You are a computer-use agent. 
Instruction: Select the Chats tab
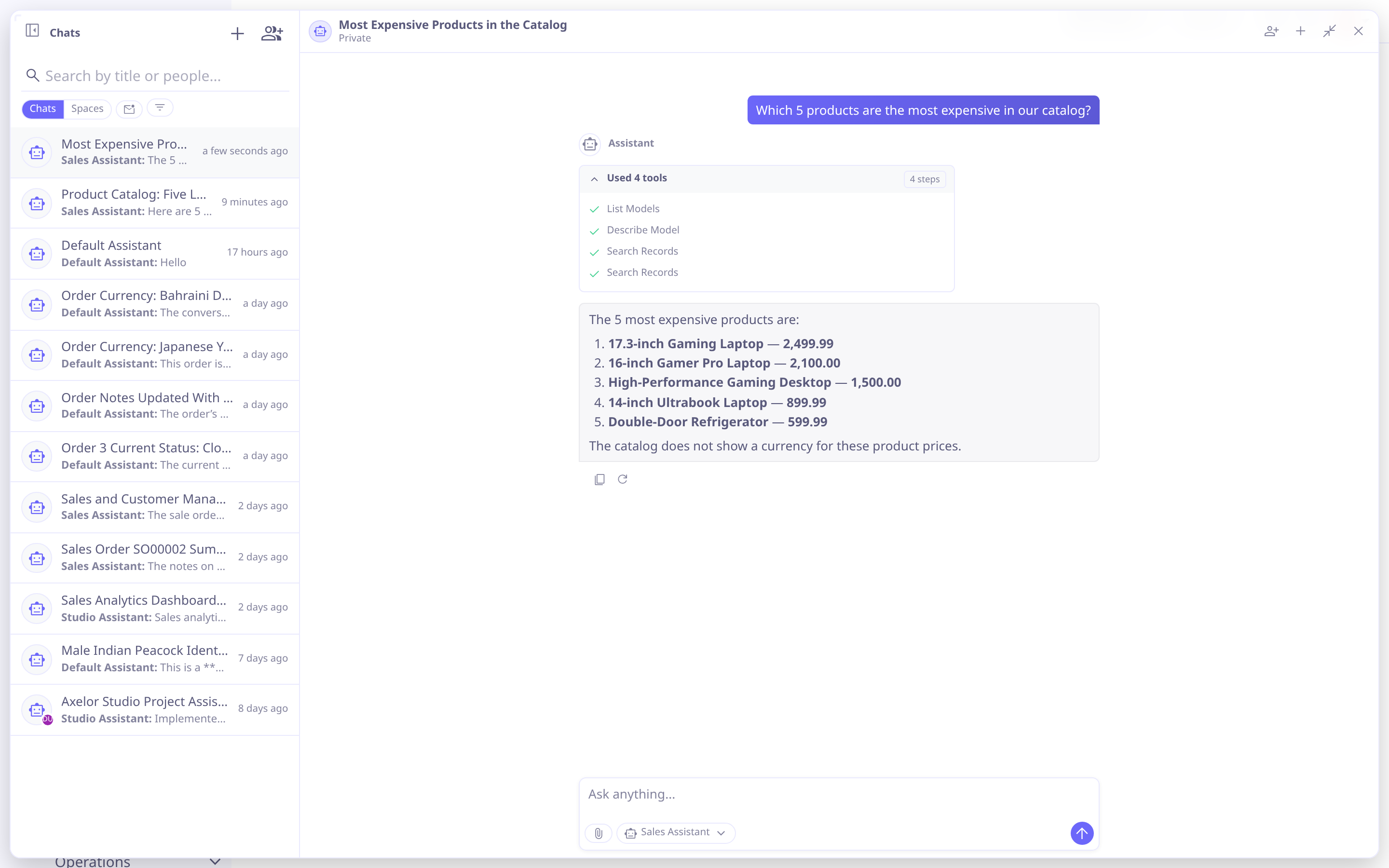(42, 108)
